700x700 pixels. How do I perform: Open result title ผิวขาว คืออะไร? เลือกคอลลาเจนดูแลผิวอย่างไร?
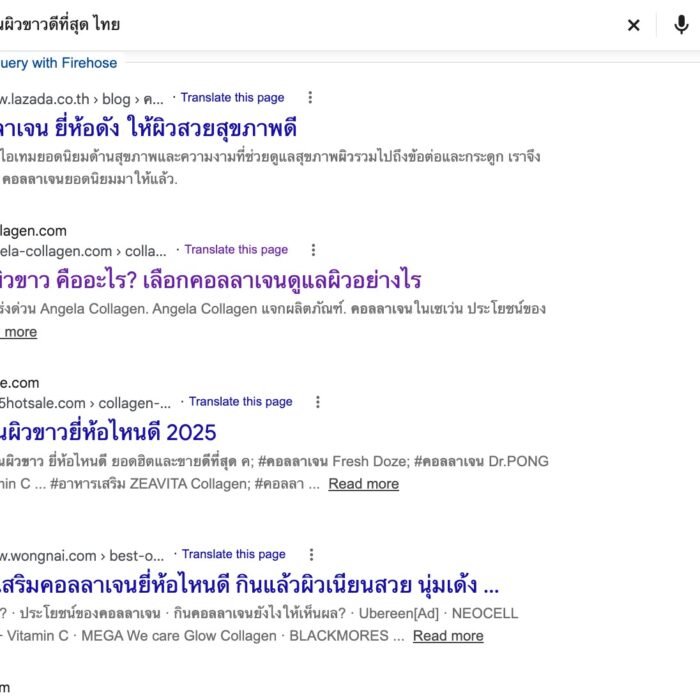tap(210, 280)
